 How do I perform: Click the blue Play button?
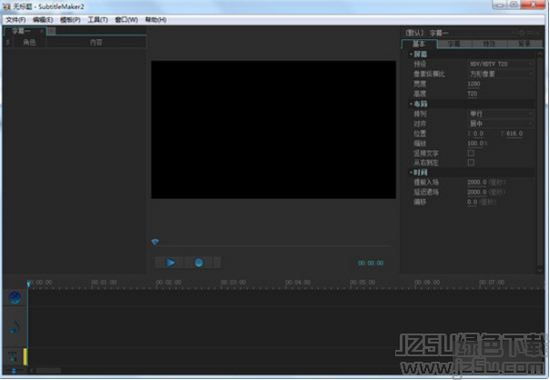pyautogui.click(x=170, y=262)
